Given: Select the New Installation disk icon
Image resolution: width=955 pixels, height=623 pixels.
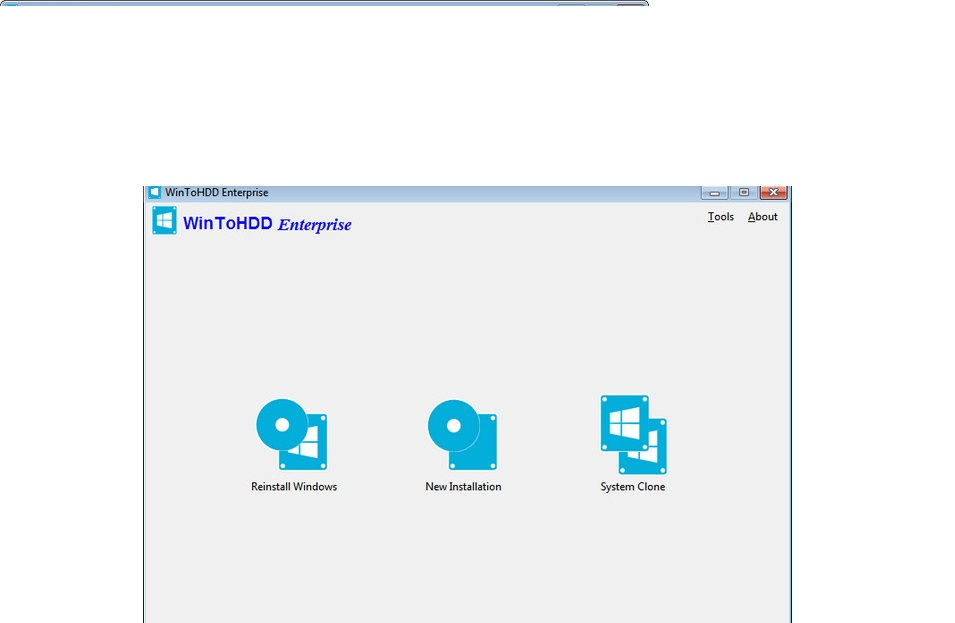Looking at the screenshot, I should click(x=462, y=435).
